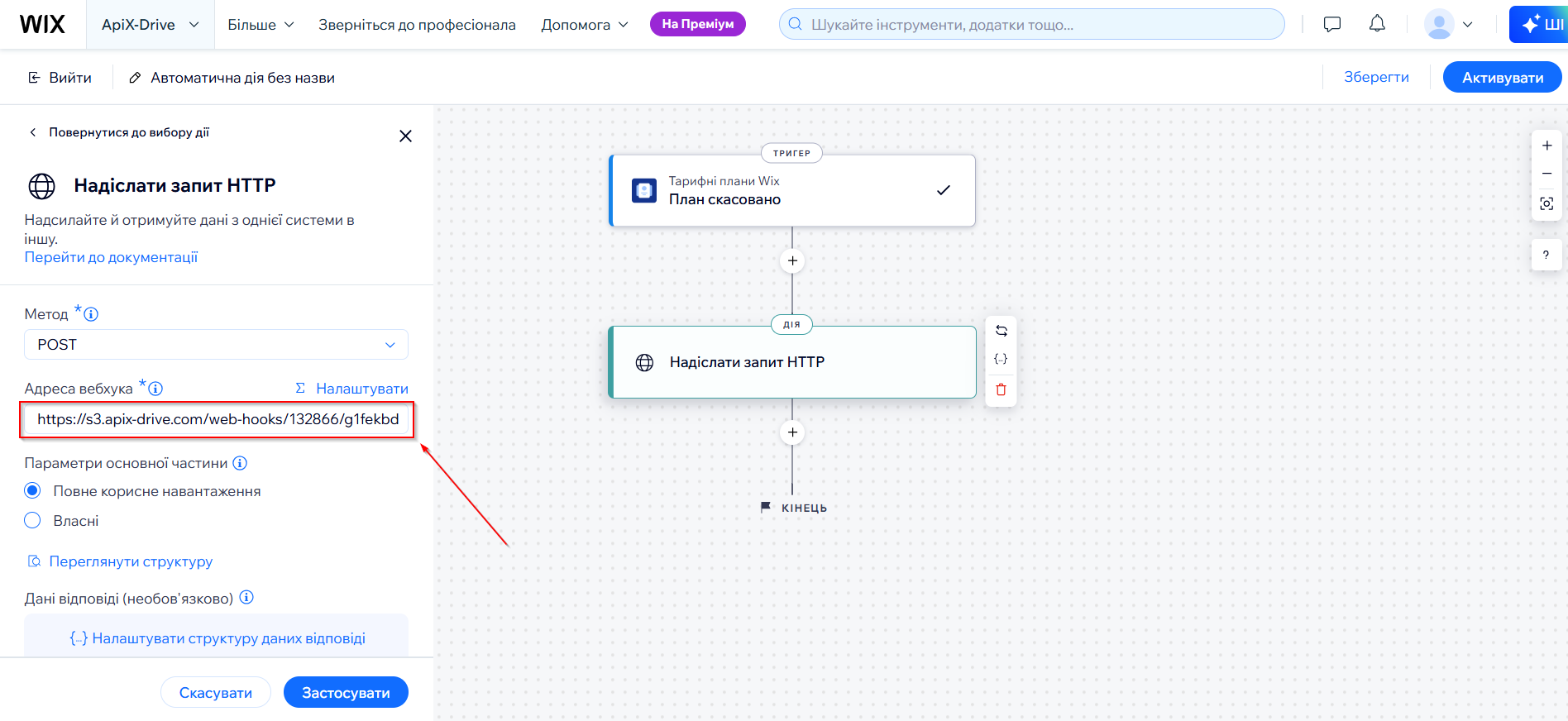Viewport: 1568px width, 721px height.
Task: Open the notifications bell
Action: click(1377, 24)
